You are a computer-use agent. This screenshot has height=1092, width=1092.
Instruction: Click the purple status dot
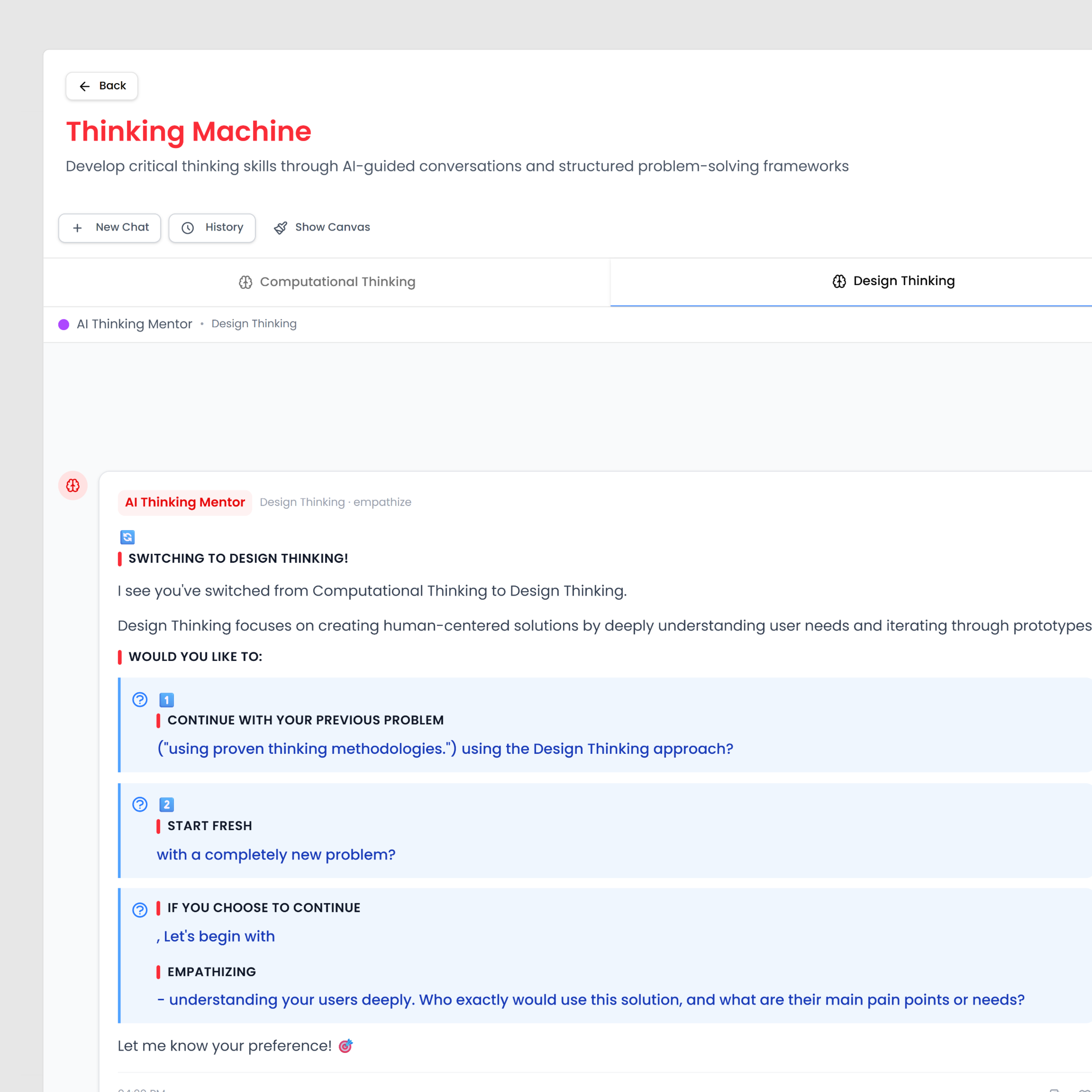click(64, 324)
